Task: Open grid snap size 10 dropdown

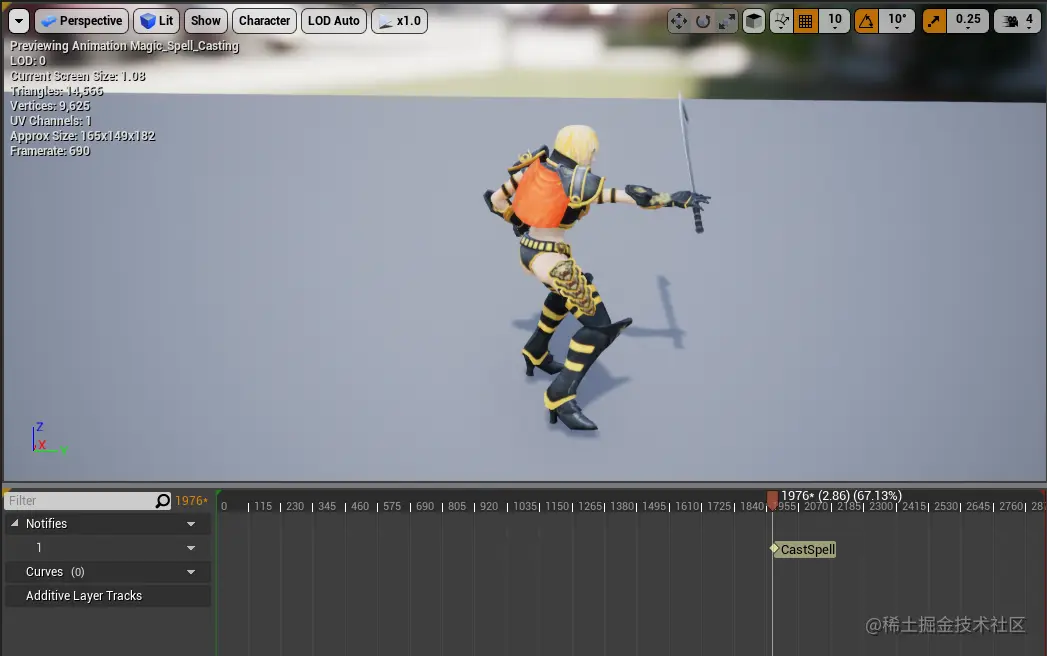Action: (x=835, y=21)
